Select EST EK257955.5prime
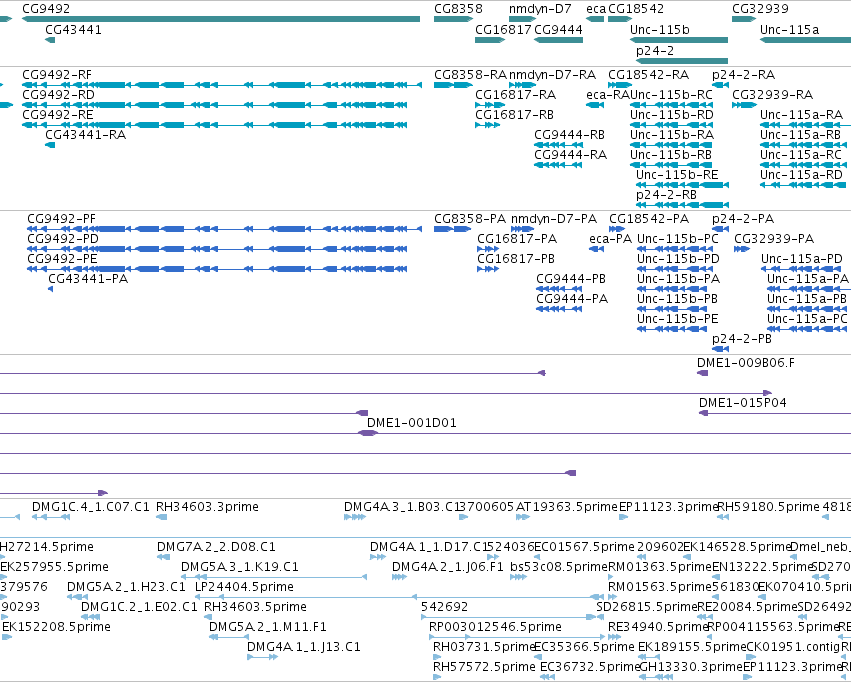Screen dimensions: 851x682 tap(54, 567)
